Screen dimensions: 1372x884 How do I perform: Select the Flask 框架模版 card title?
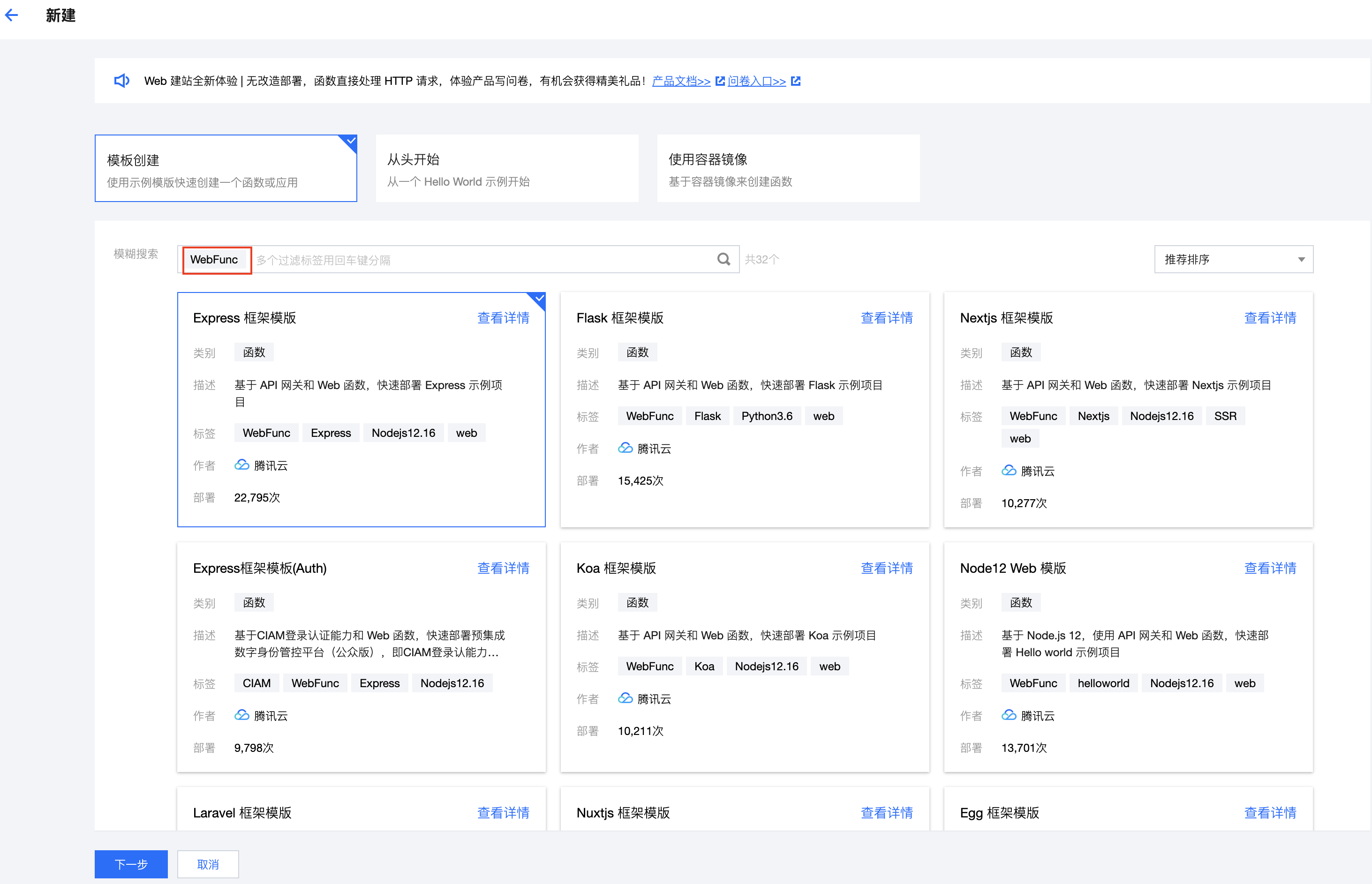[x=620, y=318]
